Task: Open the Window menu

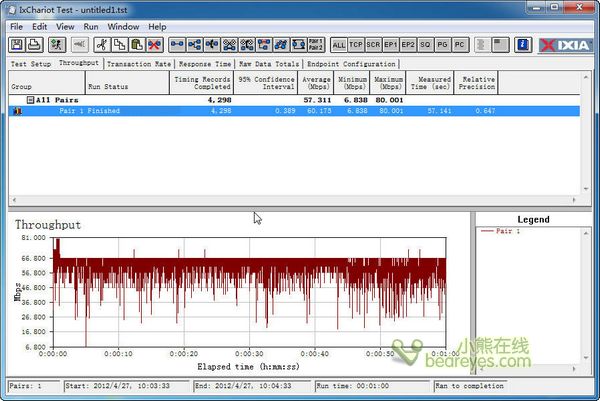Action: tap(123, 27)
